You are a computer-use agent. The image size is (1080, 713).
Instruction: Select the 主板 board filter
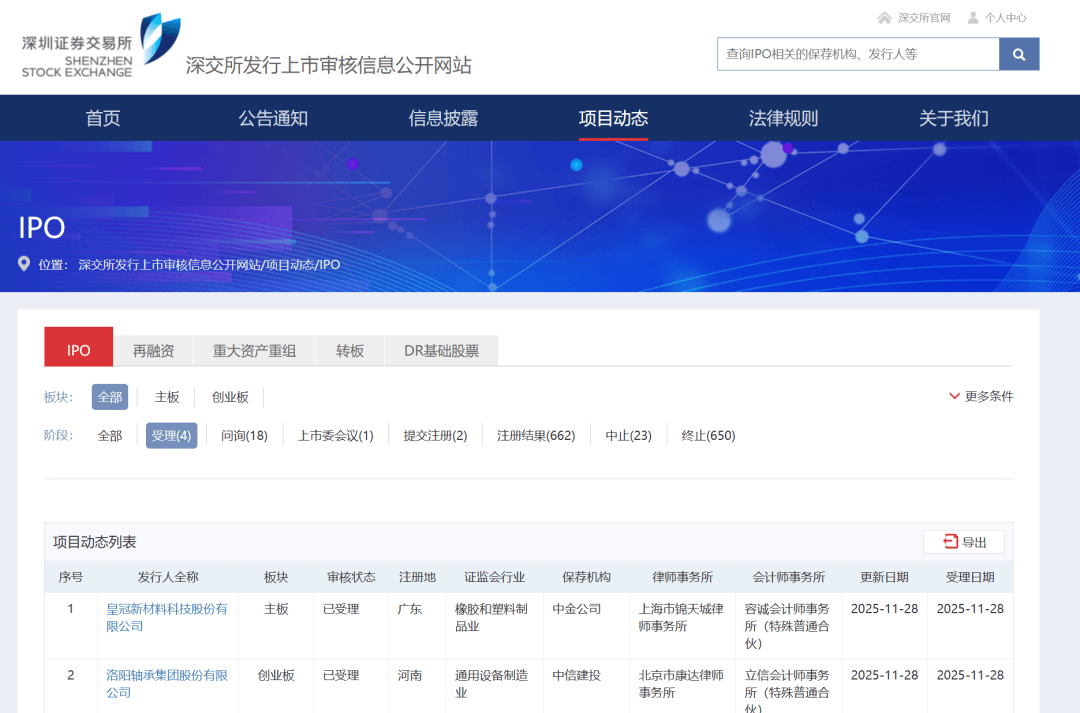tap(167, 397)
